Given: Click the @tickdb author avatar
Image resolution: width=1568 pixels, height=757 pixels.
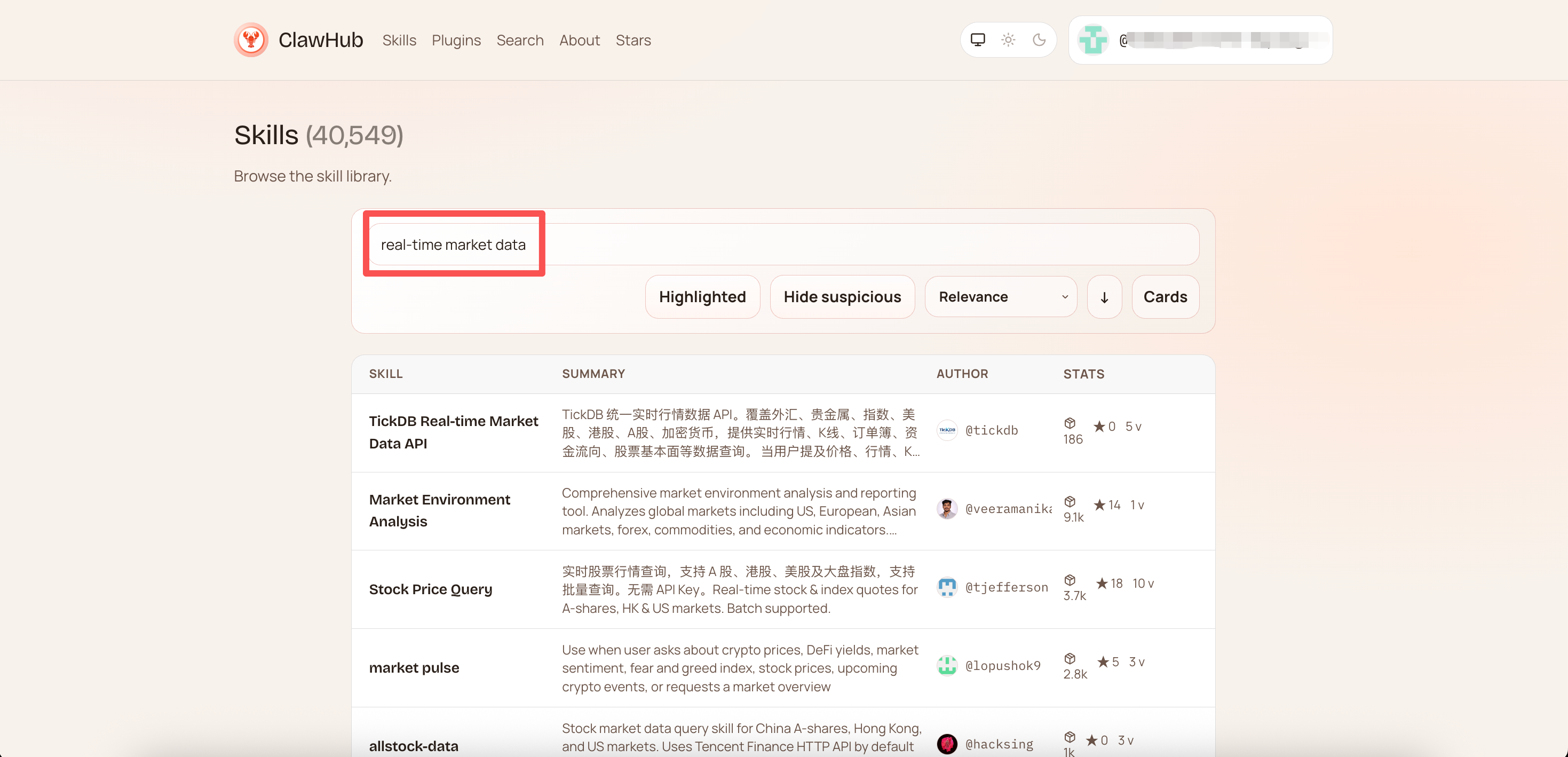Looking at the screenshot, I should point(947,431).
